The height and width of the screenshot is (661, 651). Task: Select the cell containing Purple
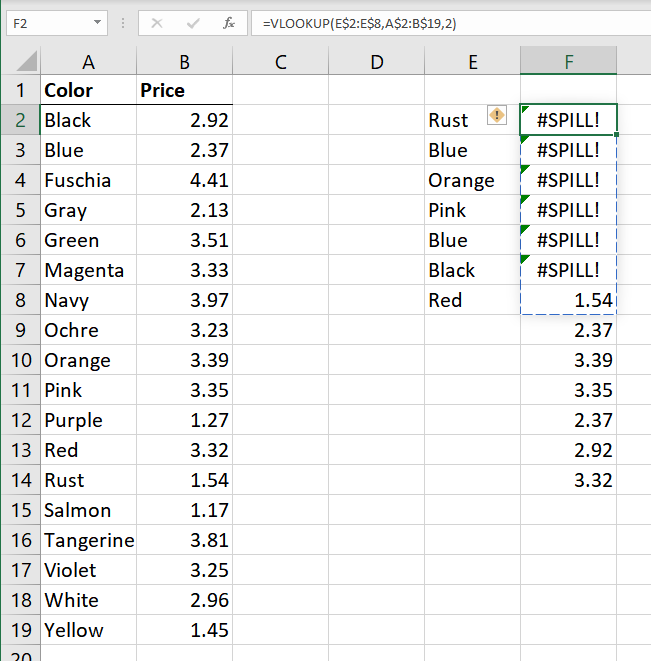click(89, 420)
